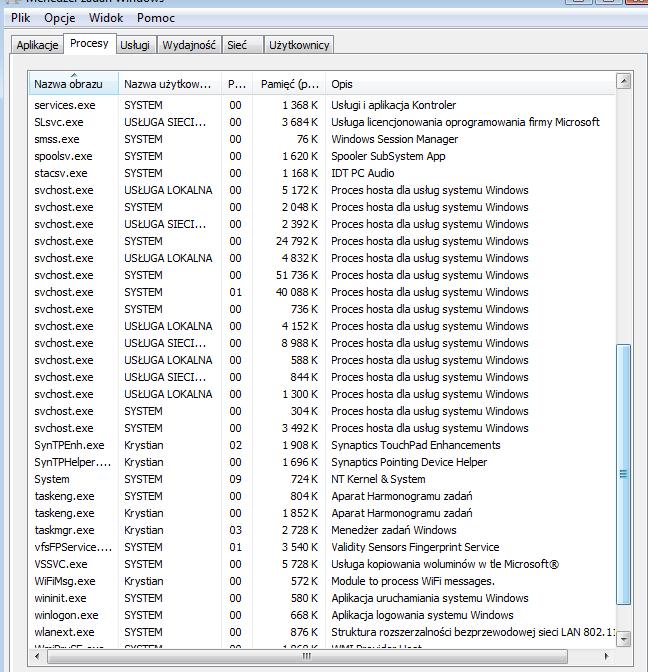Sort by Pamięć column header

click(x=289, y=84)
